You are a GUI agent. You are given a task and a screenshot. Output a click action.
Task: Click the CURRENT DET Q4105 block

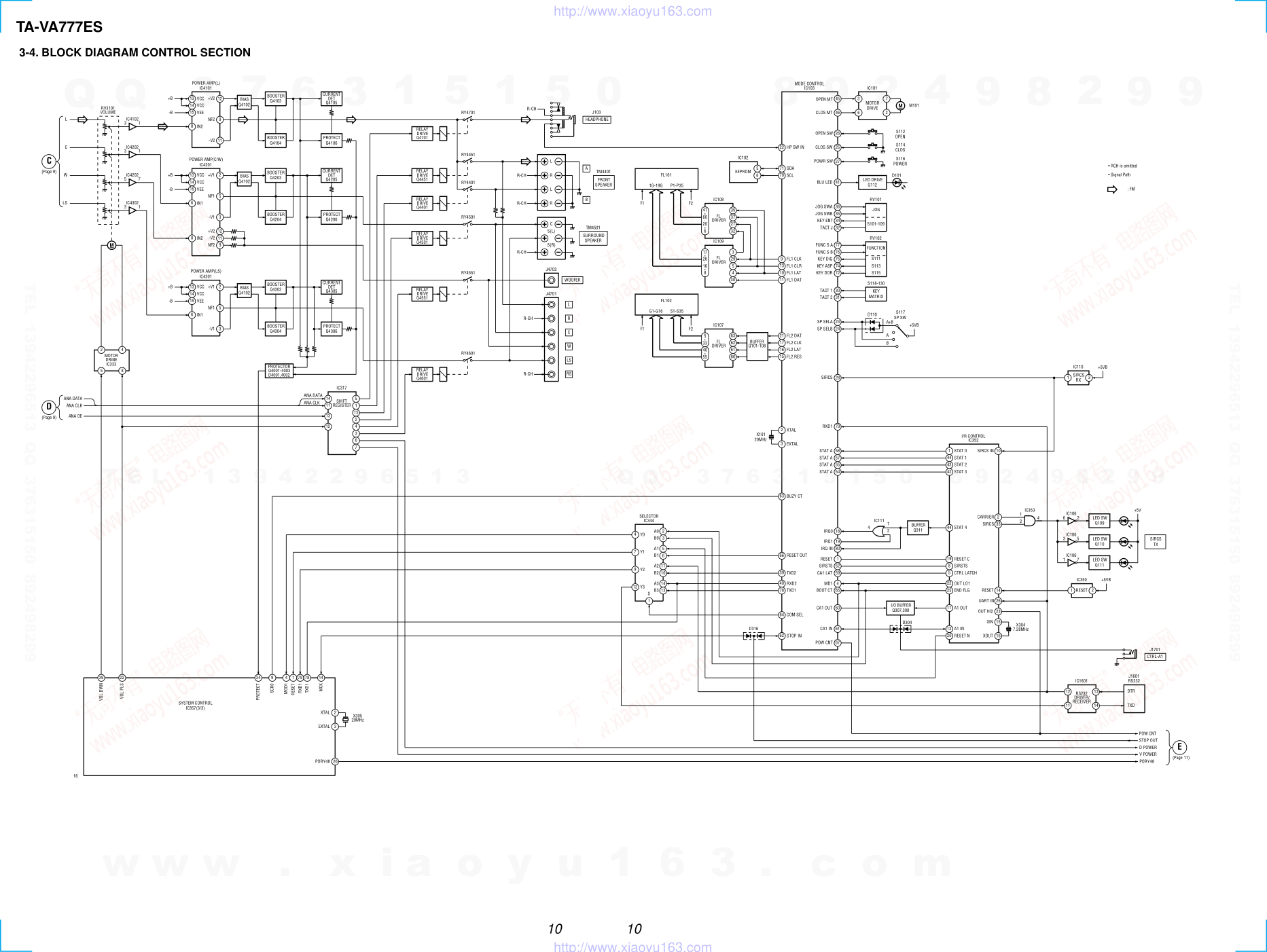[x=332, y=98]
